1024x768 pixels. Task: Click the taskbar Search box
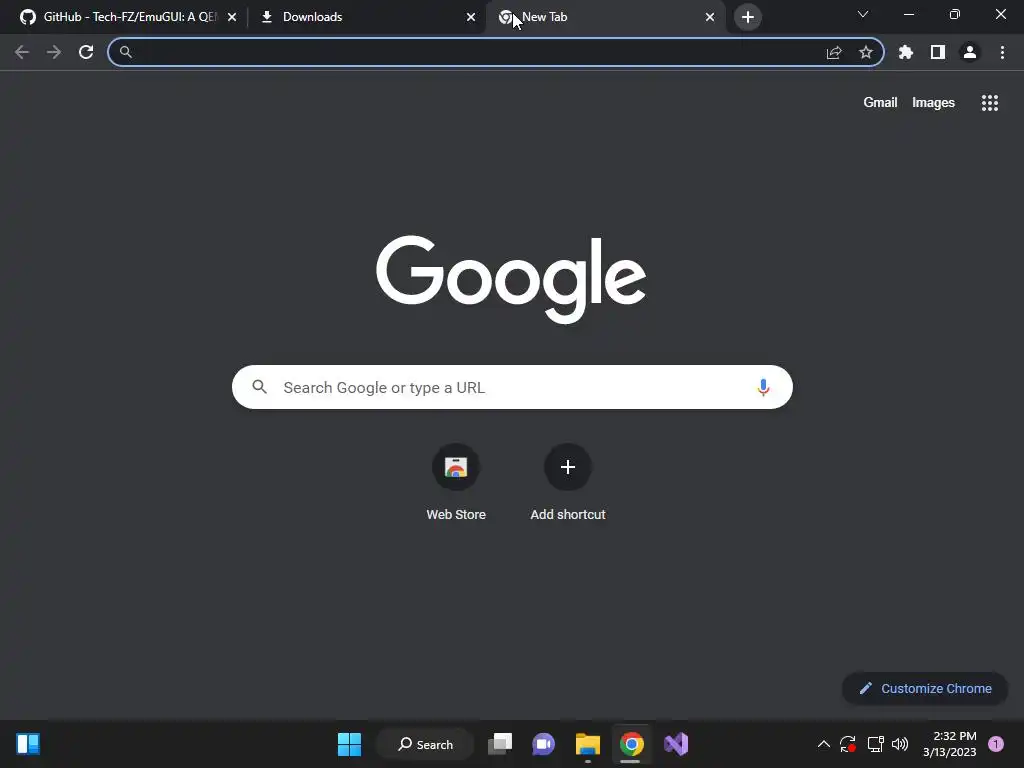pos(425,744)
